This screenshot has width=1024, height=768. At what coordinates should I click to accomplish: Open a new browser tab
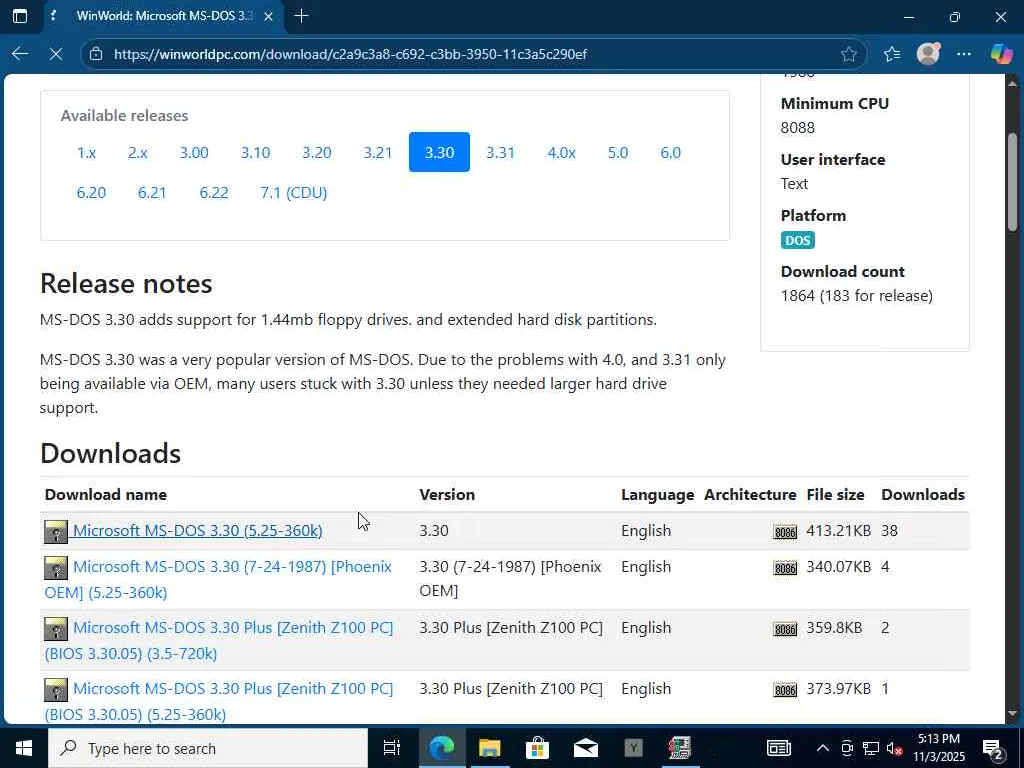(x=301, y=16)
